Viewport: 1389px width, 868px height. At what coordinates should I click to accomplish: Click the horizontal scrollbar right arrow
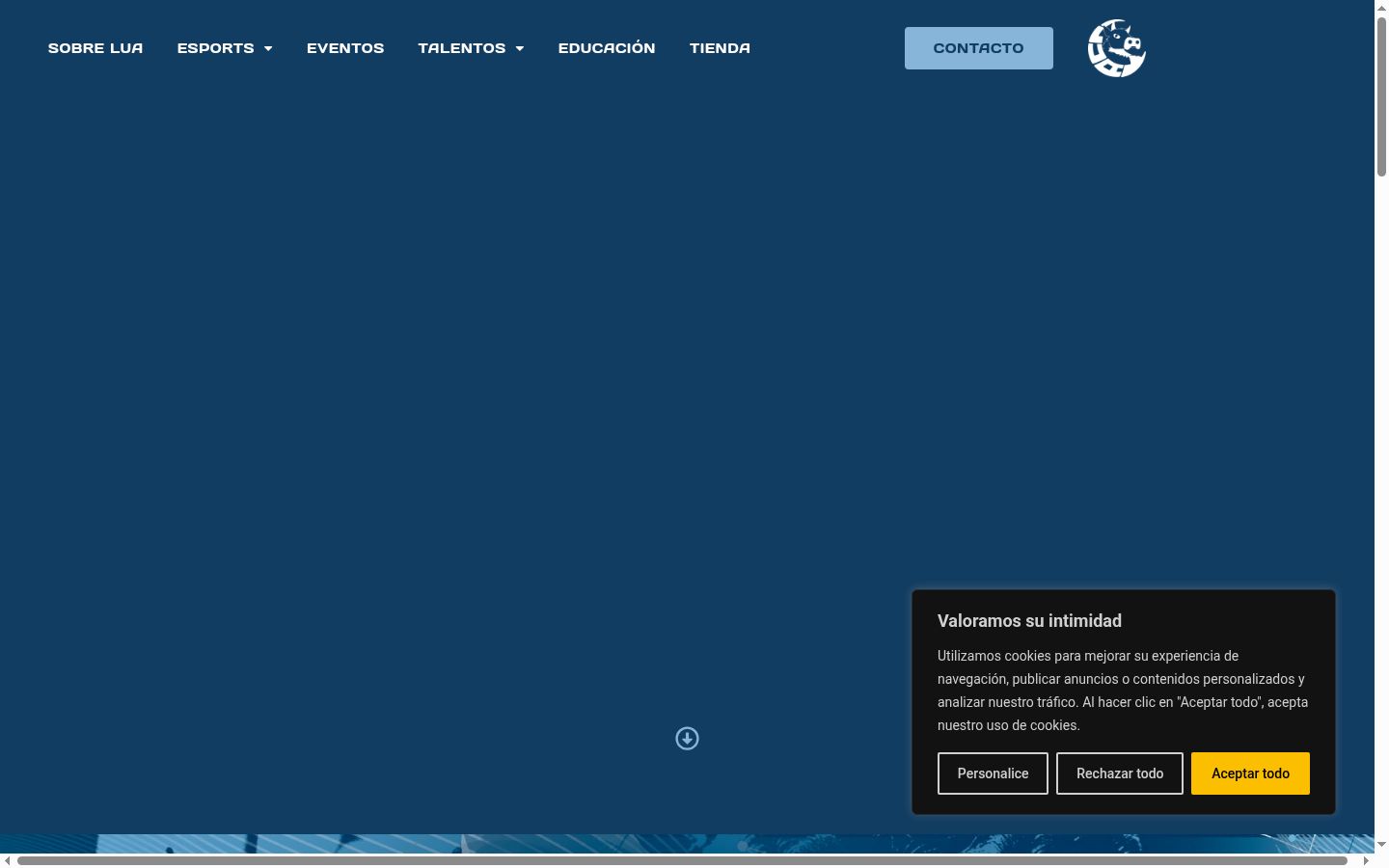(1366, 860)
